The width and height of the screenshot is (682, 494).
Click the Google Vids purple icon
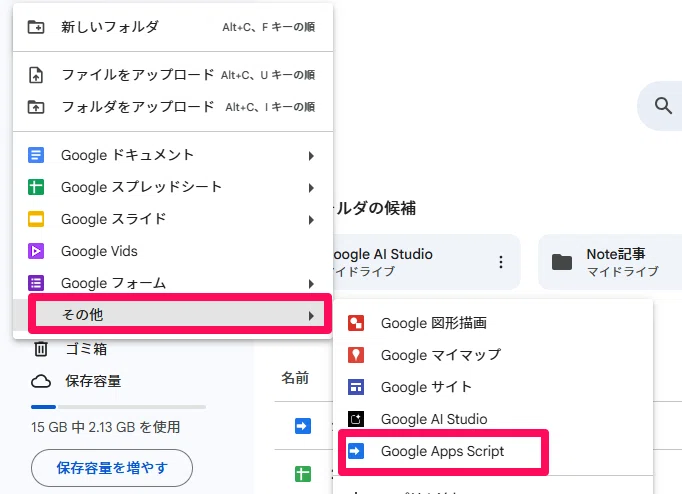pyautogui.click(x=36, y=251)
